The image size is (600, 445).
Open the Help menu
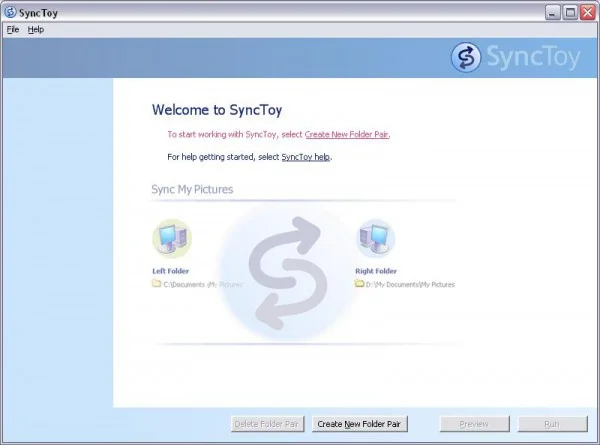(x=36, y=29)
